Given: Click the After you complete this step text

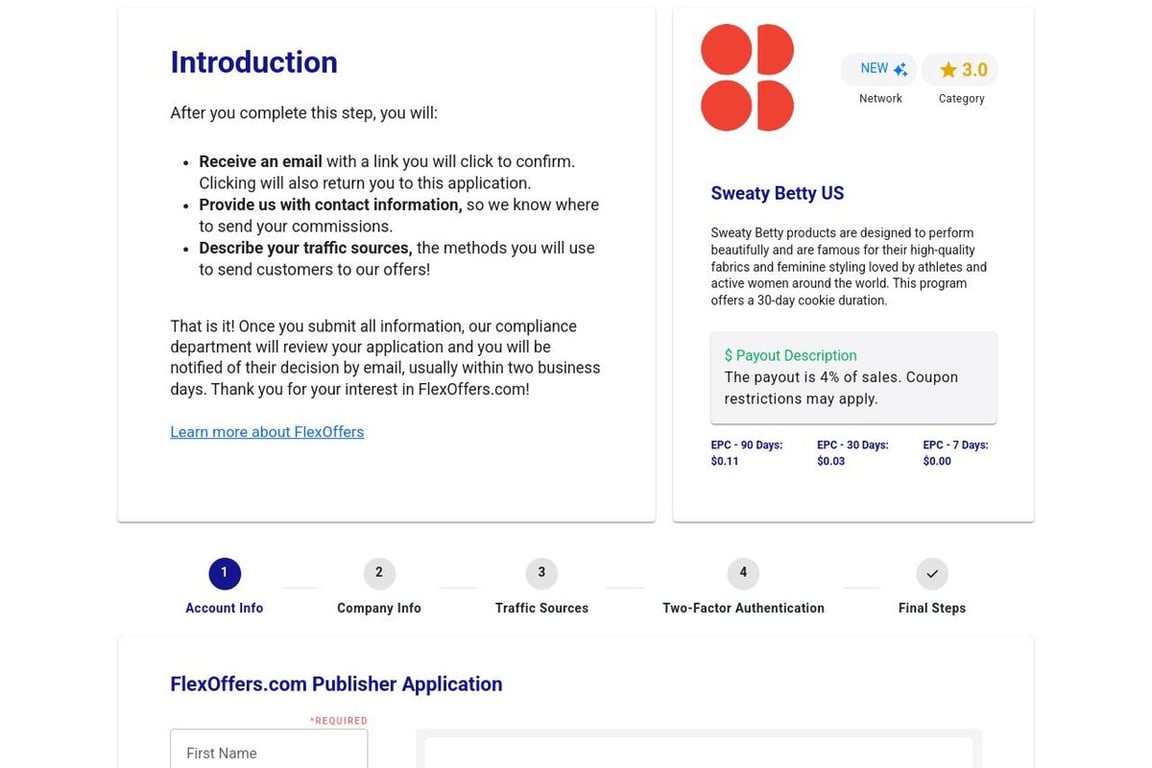Looking at the screenshot, I should [x=303, y=113].
